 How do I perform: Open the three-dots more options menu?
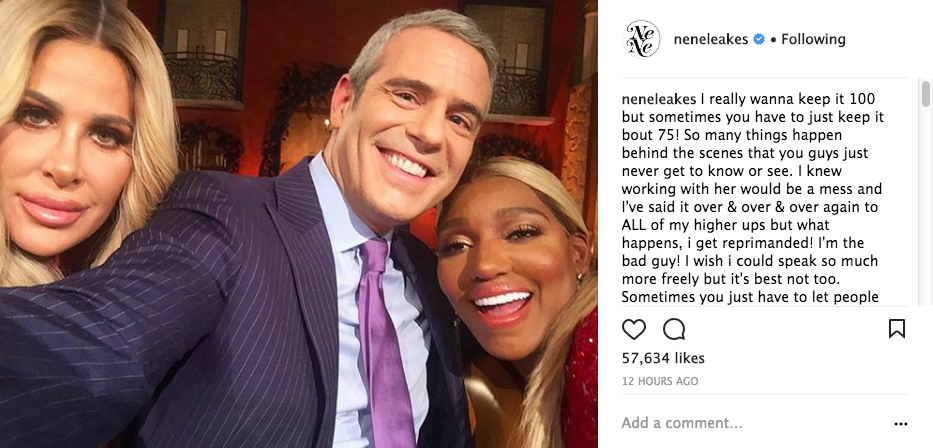click(x=901, y=424)
